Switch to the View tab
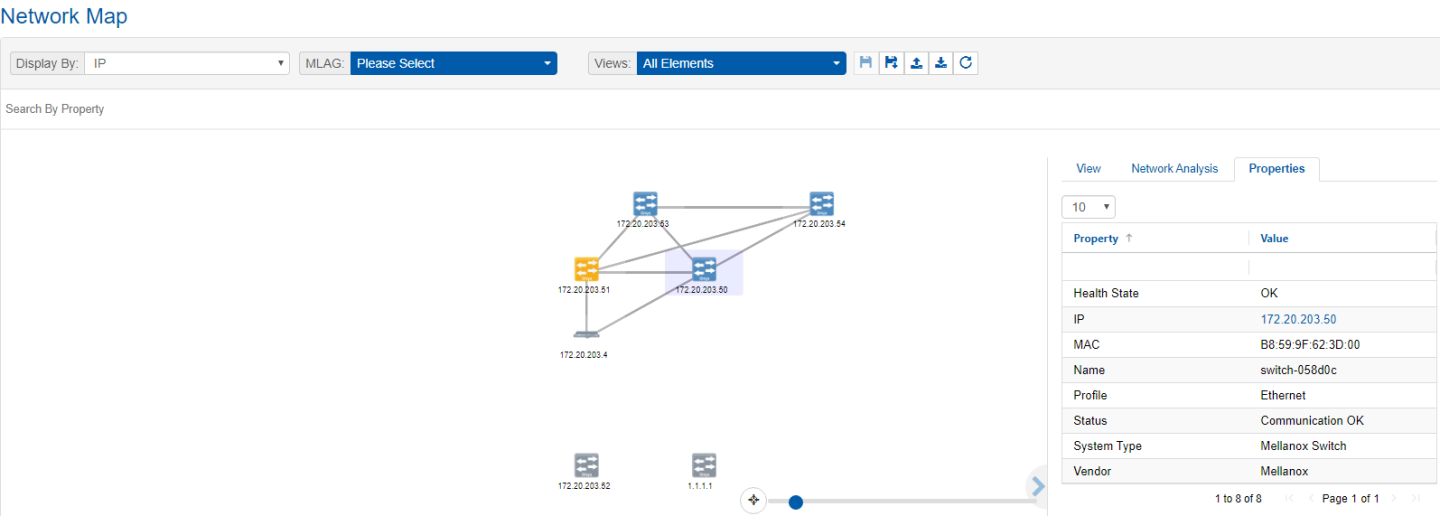This screenshot has height=516, width=1440. coord(1088,169)
